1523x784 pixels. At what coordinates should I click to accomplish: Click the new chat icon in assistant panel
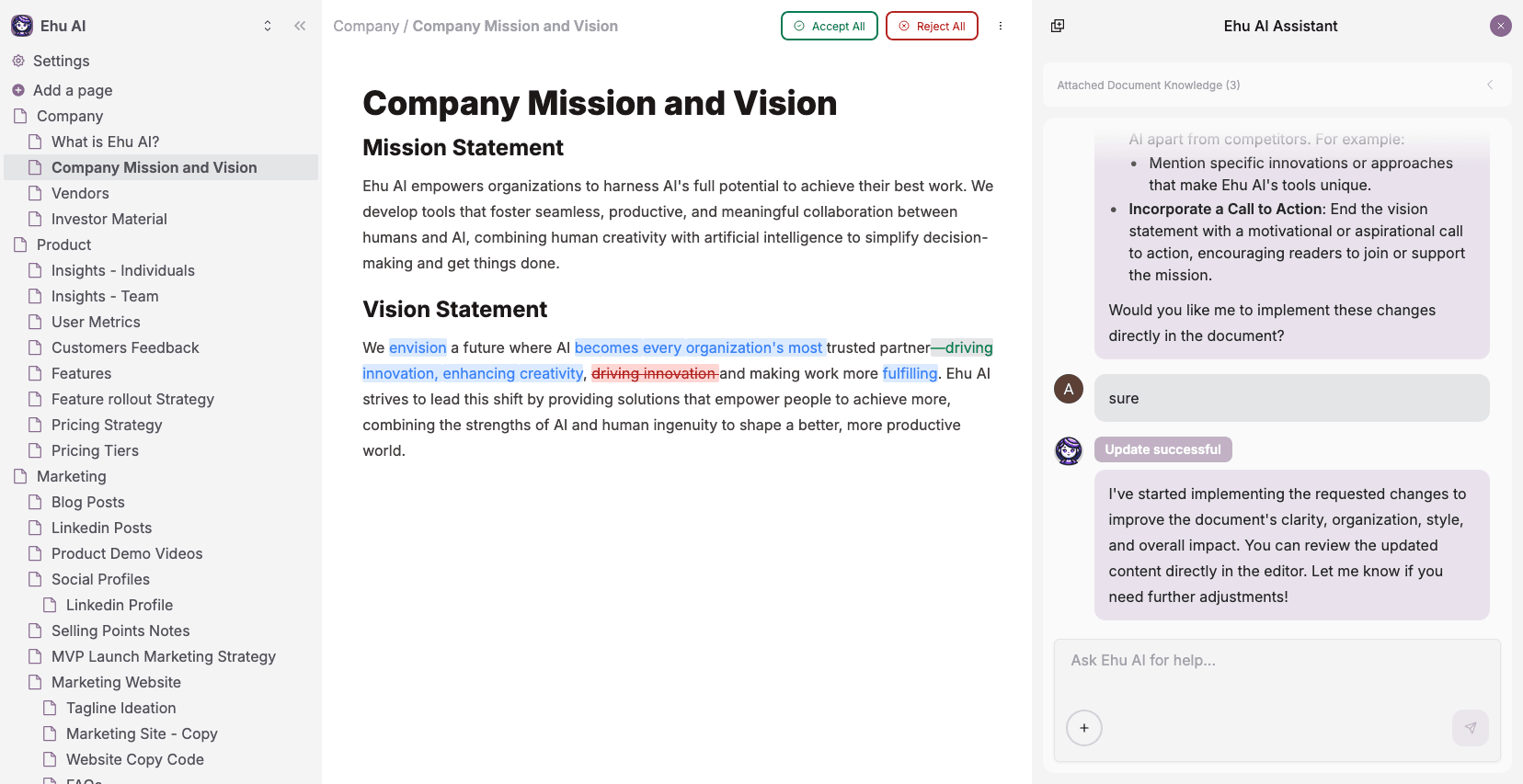[1058, 26]
